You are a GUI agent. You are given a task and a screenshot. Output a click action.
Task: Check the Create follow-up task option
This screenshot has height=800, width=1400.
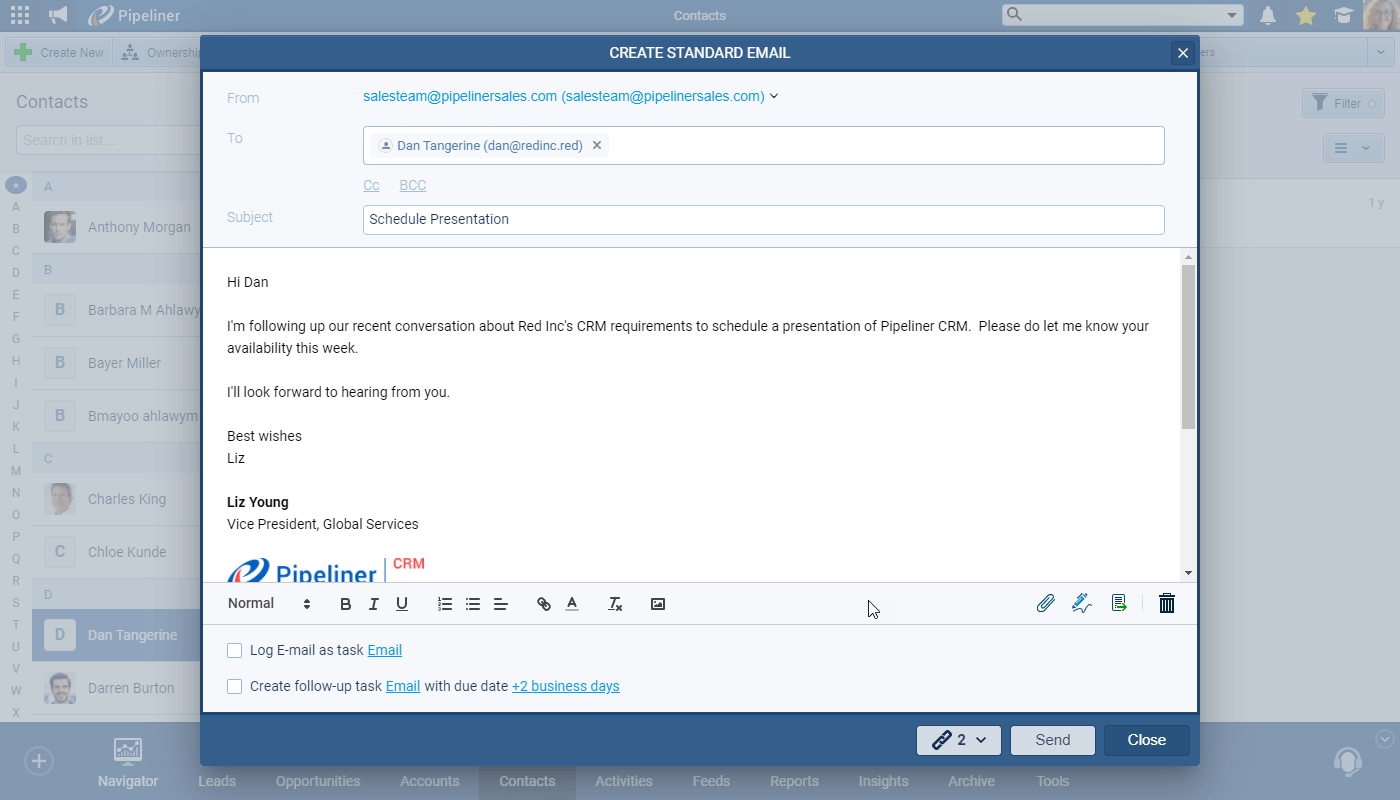(234, 686)
